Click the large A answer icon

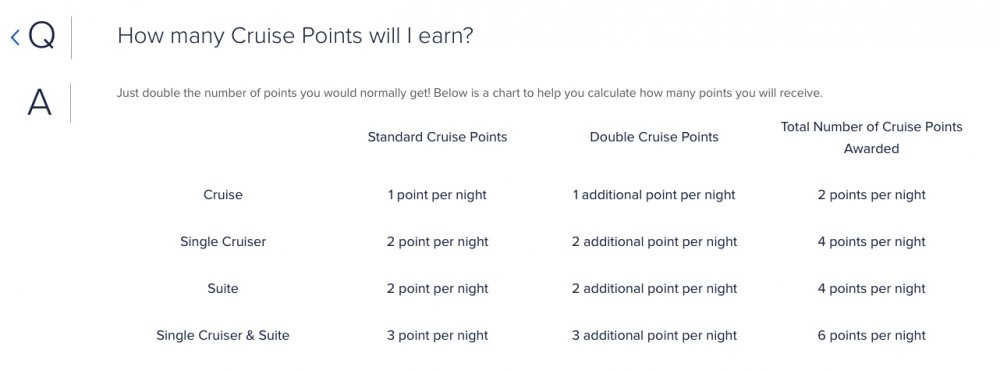click(39, 103)
